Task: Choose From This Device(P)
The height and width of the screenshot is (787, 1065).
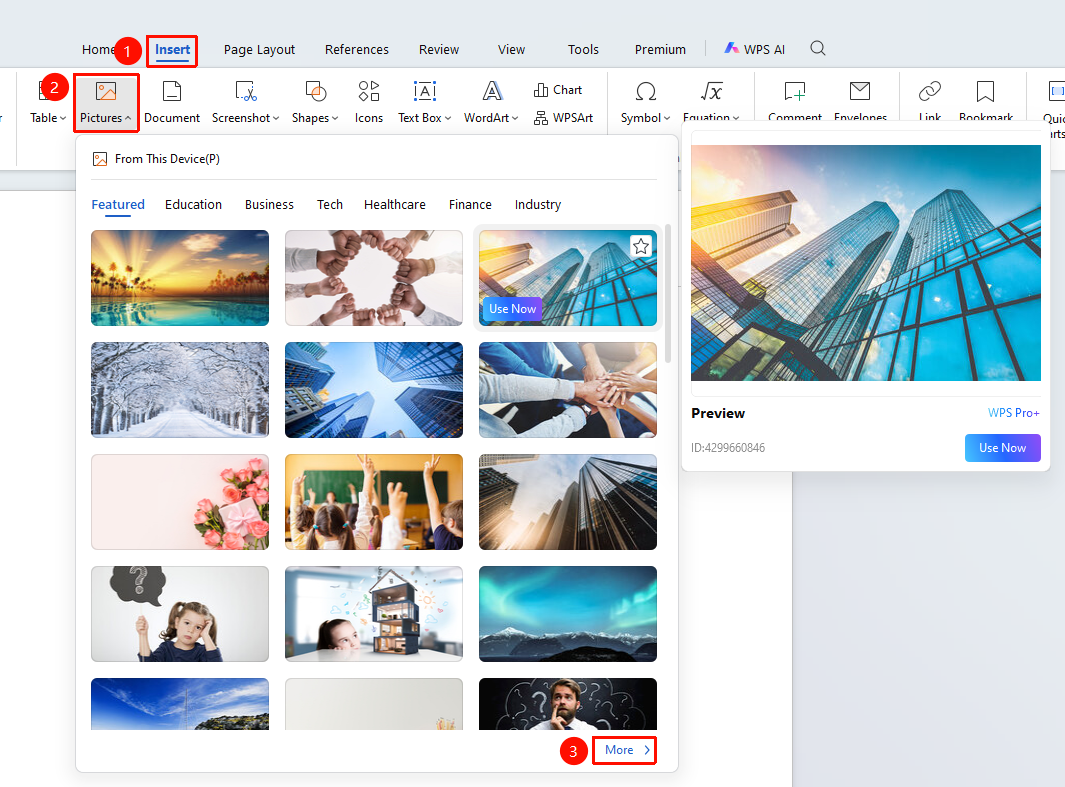Action: (156, 159)
